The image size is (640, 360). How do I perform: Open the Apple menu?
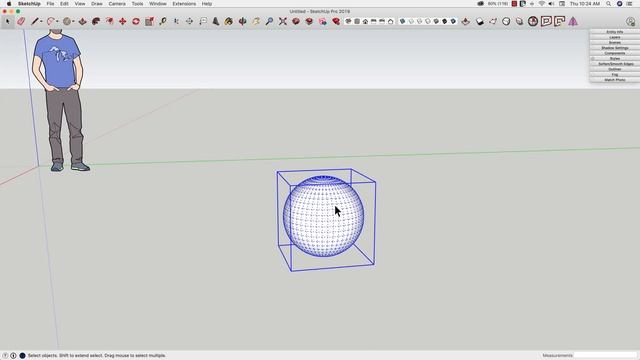[9, 4]
